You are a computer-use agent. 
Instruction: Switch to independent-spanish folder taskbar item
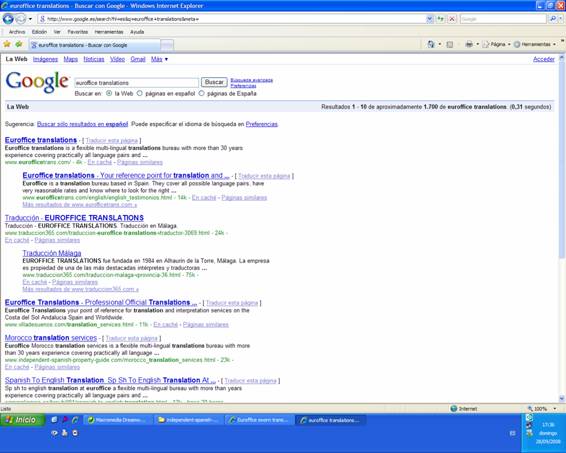coord(189,420)
